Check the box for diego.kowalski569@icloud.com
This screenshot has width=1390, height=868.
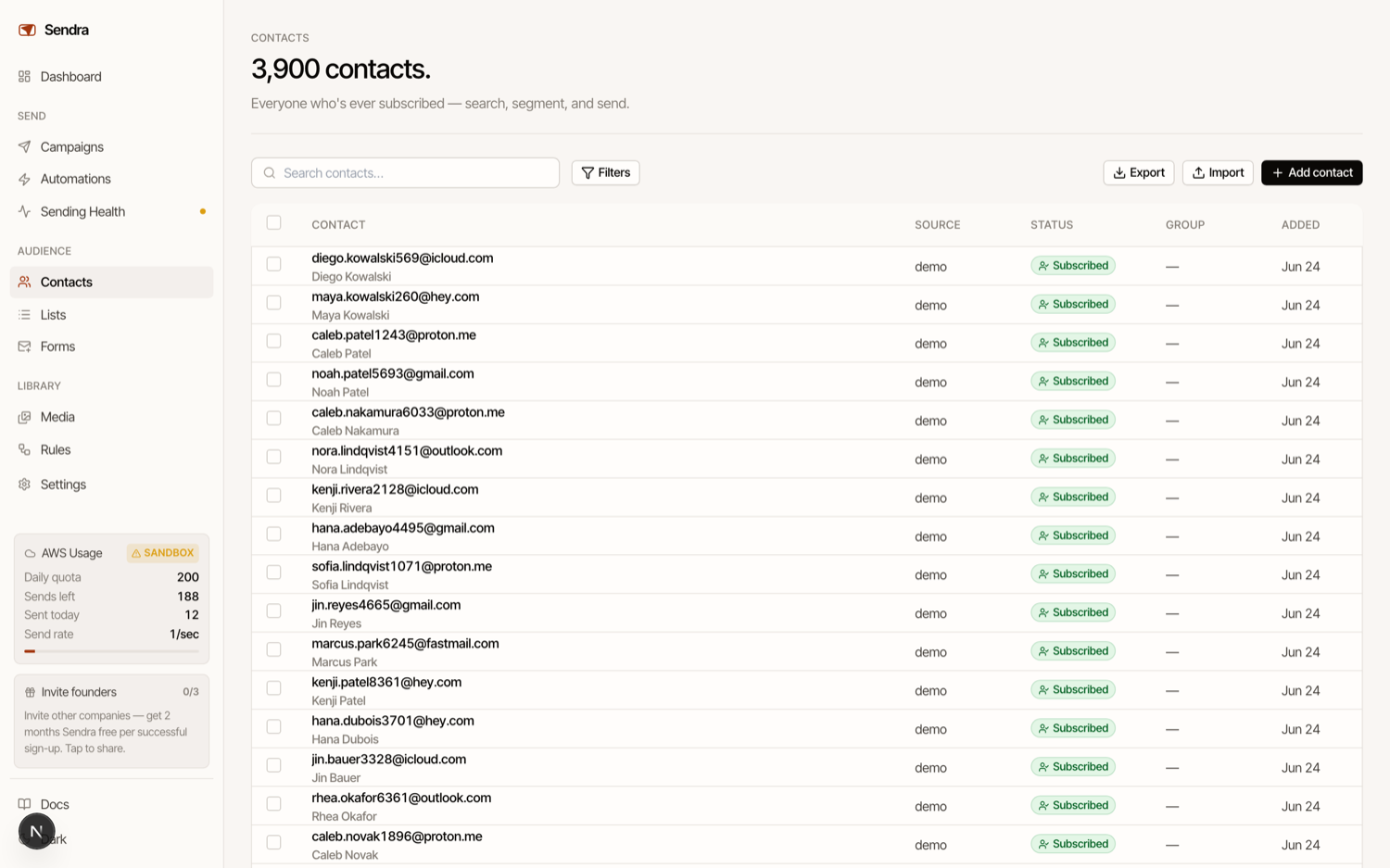[273, 264]
